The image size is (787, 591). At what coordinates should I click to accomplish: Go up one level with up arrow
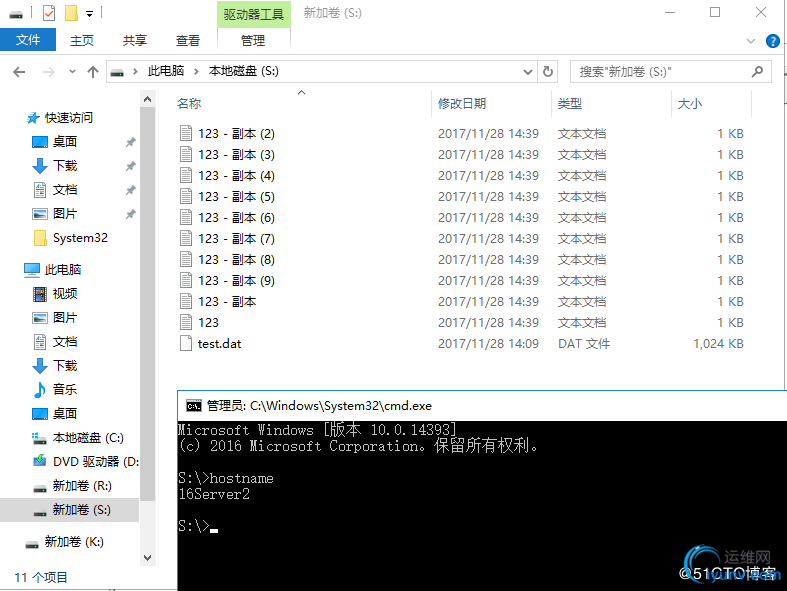pos(93,72)
